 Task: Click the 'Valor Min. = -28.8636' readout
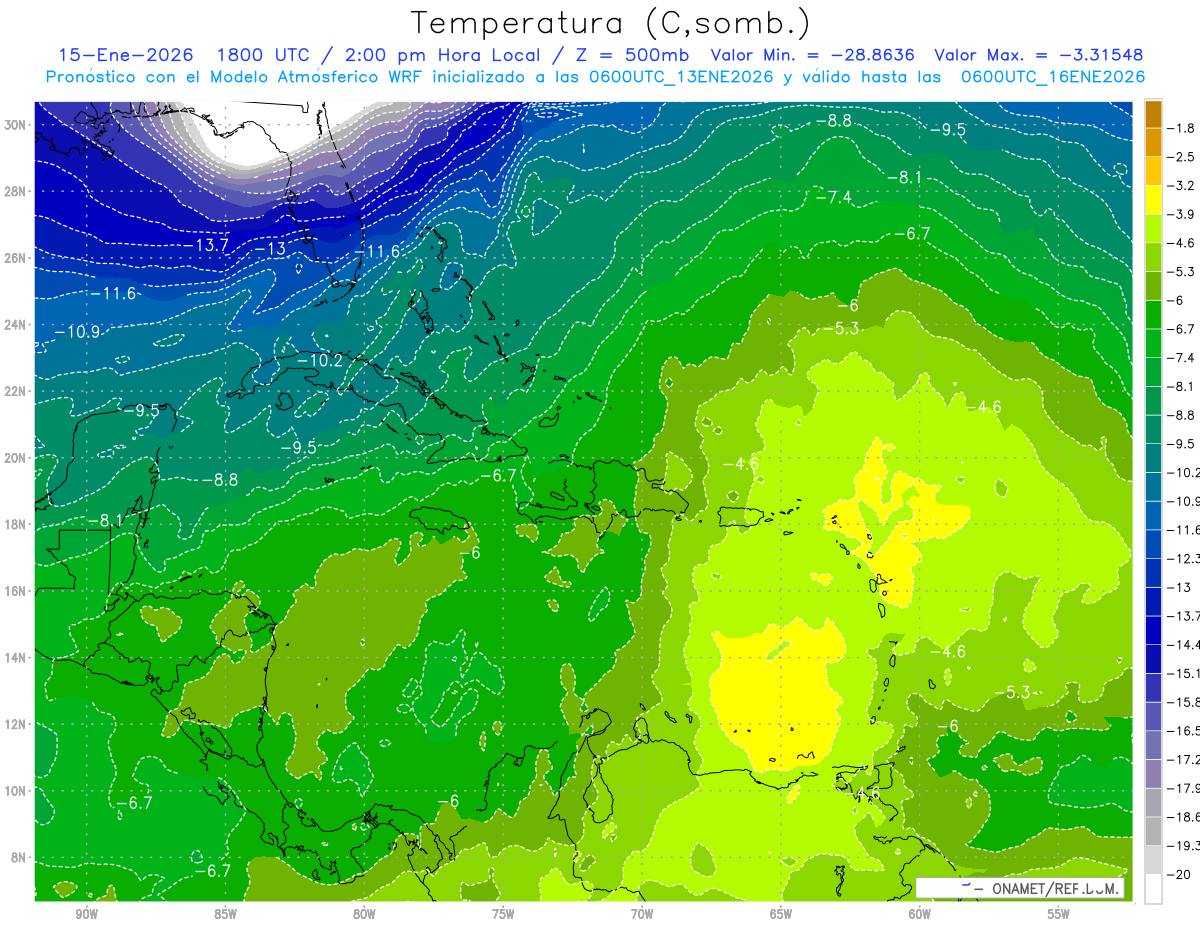[812, 55]
